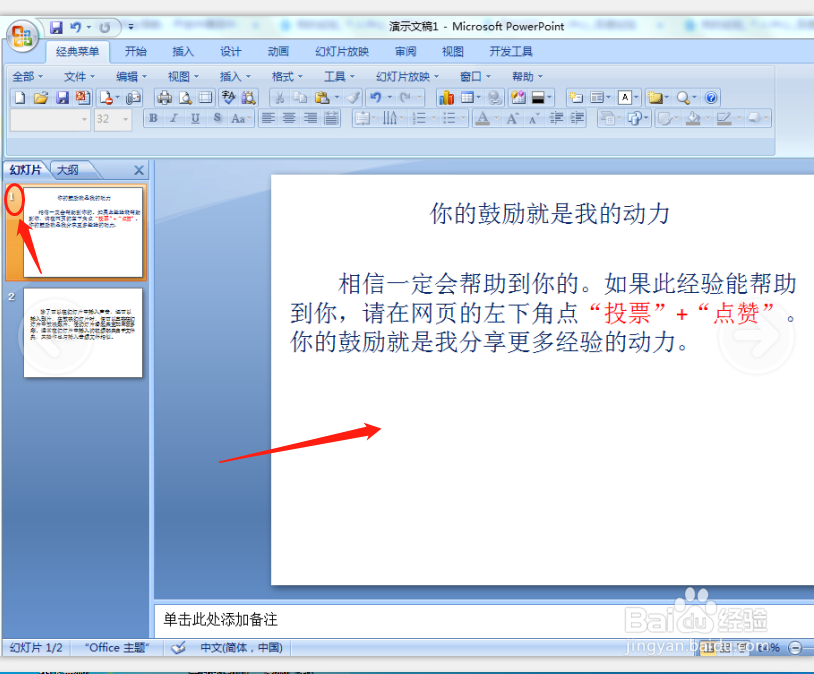Open the 工具 classic menu

339,77
